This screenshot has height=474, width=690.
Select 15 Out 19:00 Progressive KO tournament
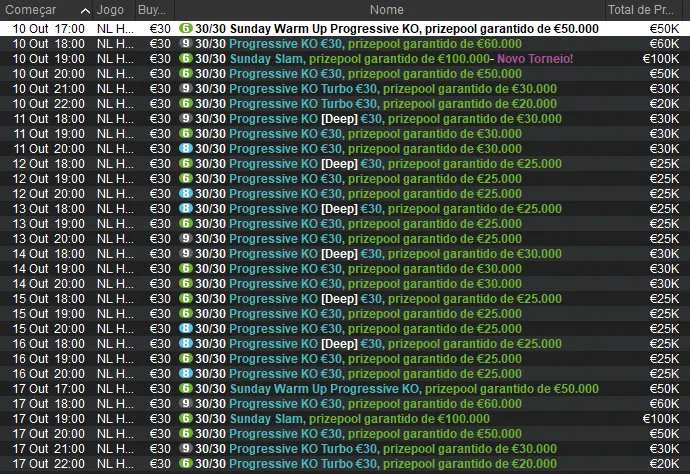click(x=345, y=313)
